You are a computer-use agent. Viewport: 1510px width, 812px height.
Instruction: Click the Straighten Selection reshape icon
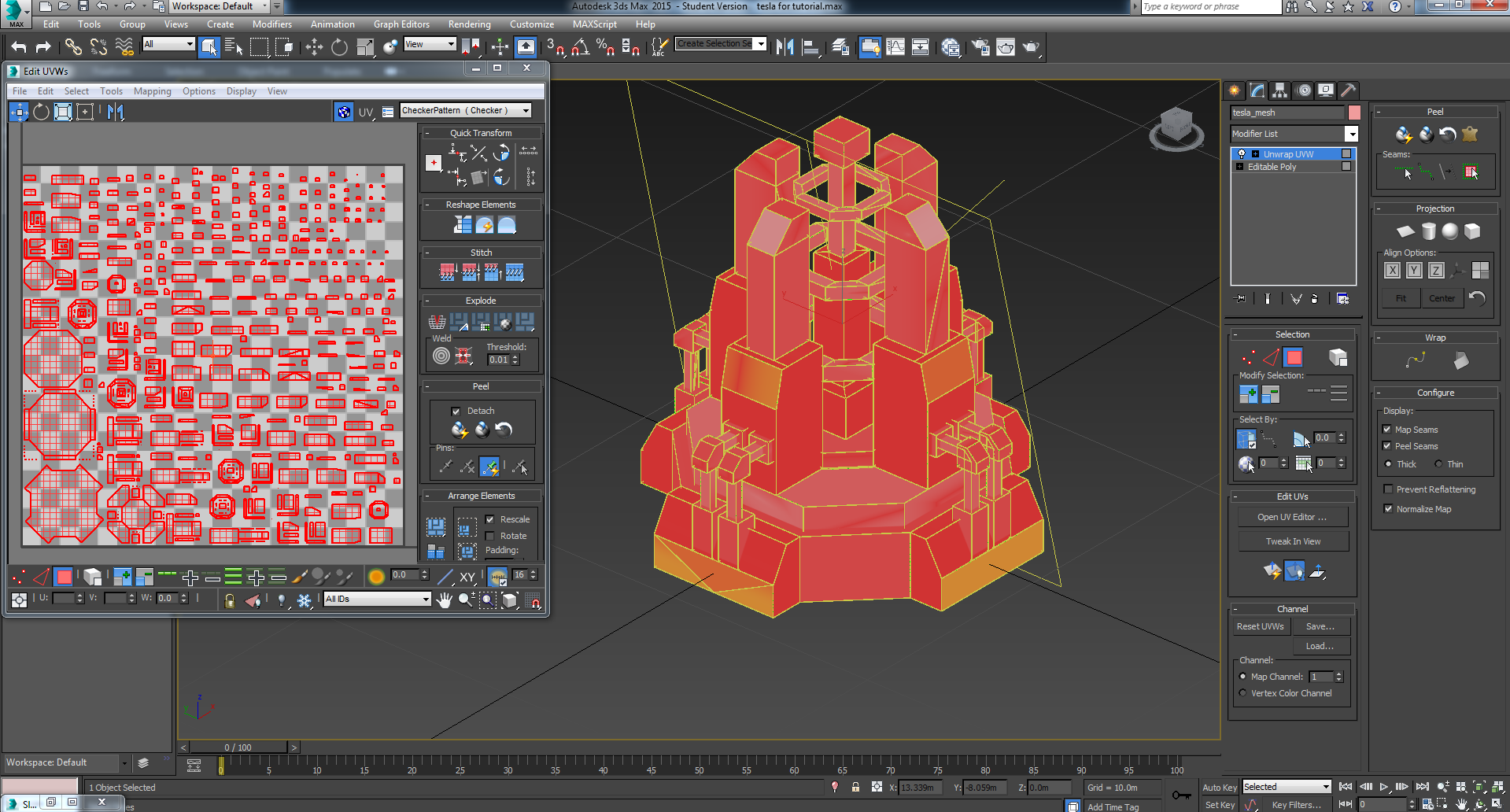point(463,226)
